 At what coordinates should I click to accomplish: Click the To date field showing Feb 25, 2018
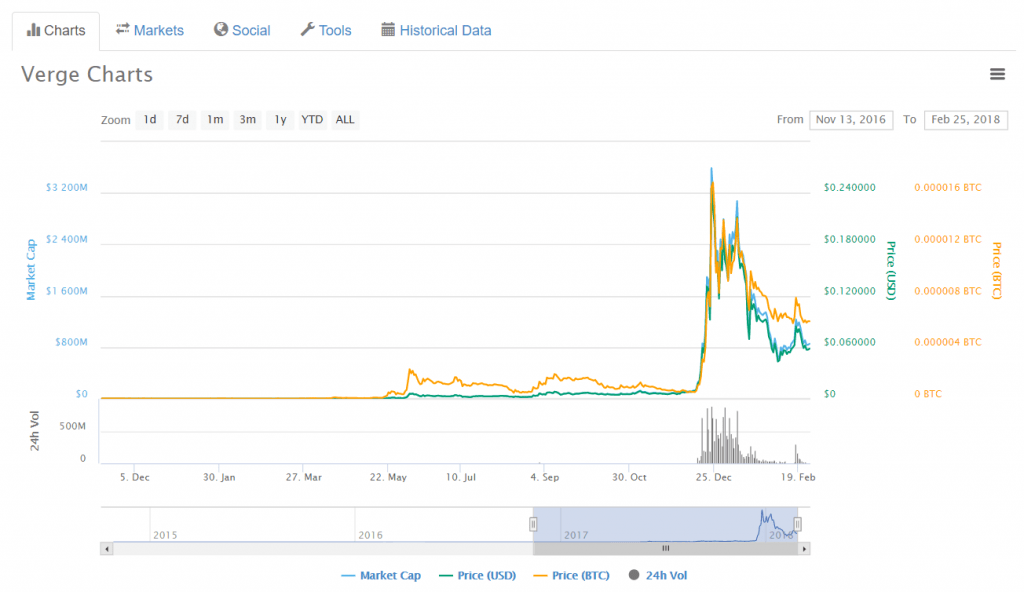point(966,119)
